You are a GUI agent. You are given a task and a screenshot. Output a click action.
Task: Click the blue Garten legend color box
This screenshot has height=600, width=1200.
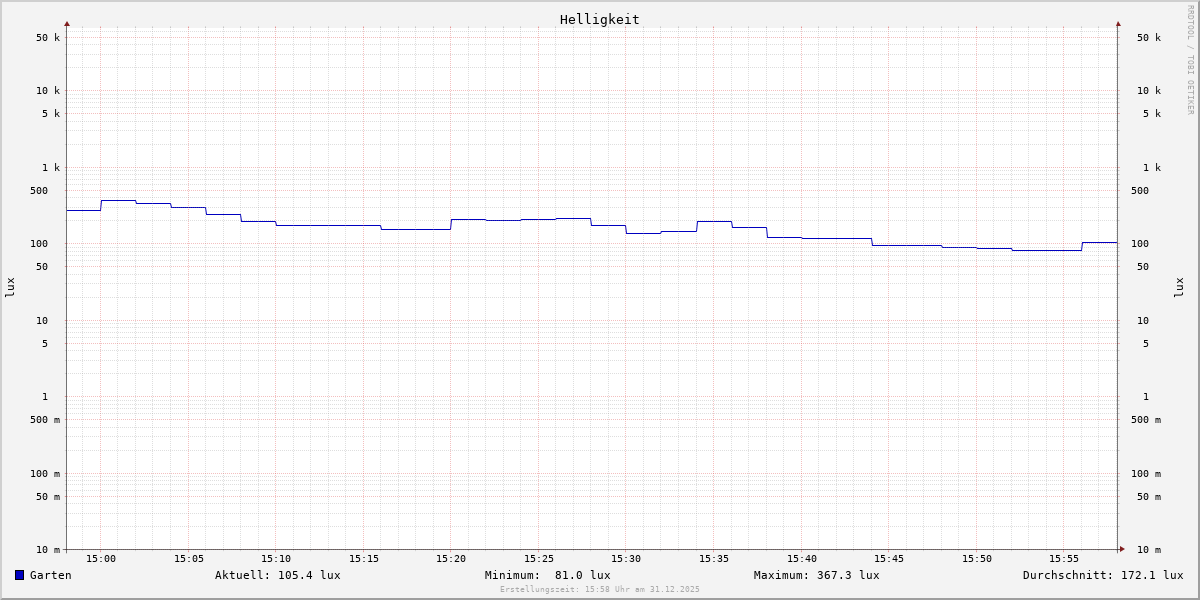(19, 575)
